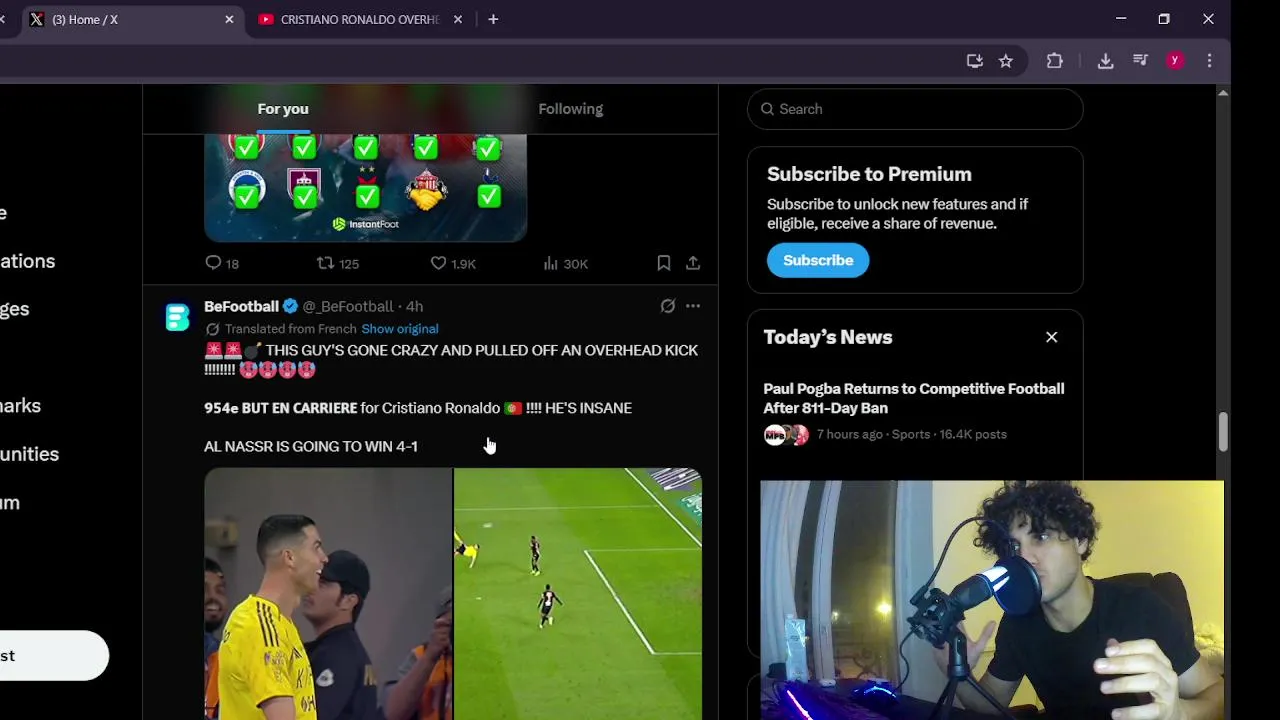Click the Search input field
The height and width of the screenshot is (720, 1280).
tap(915, 109)
